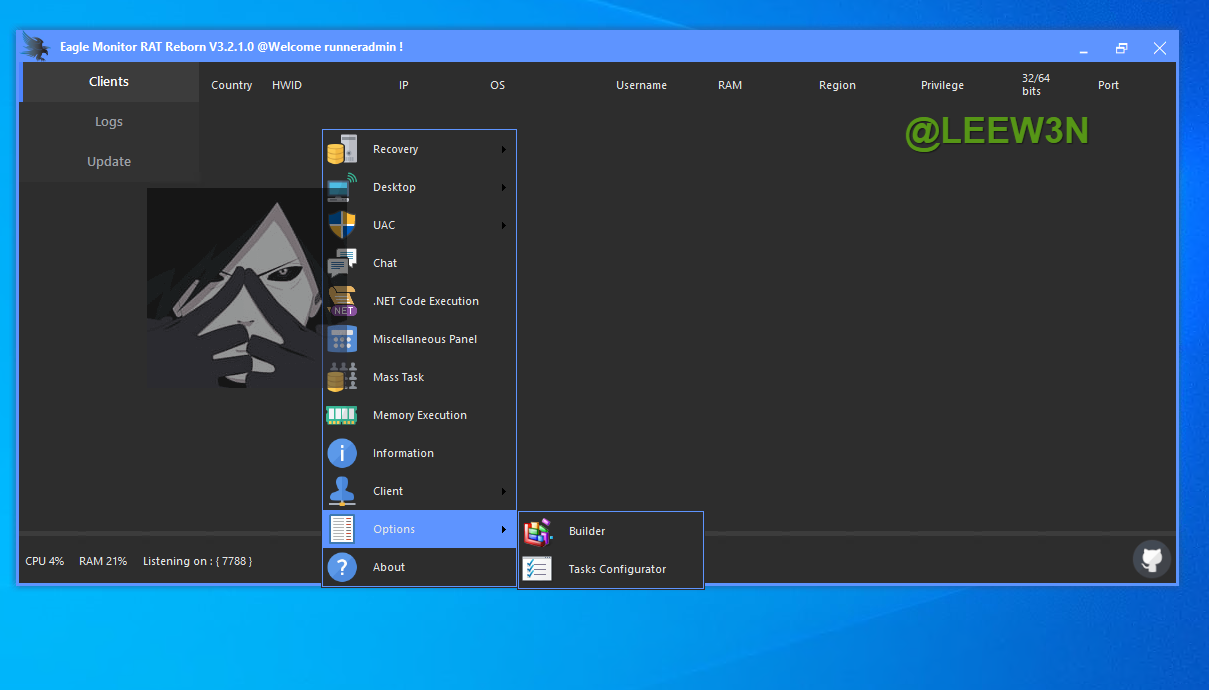This screenshot has height=690, width=1209.
Task: Switch to the Logs tab
Action: [109, 122]
